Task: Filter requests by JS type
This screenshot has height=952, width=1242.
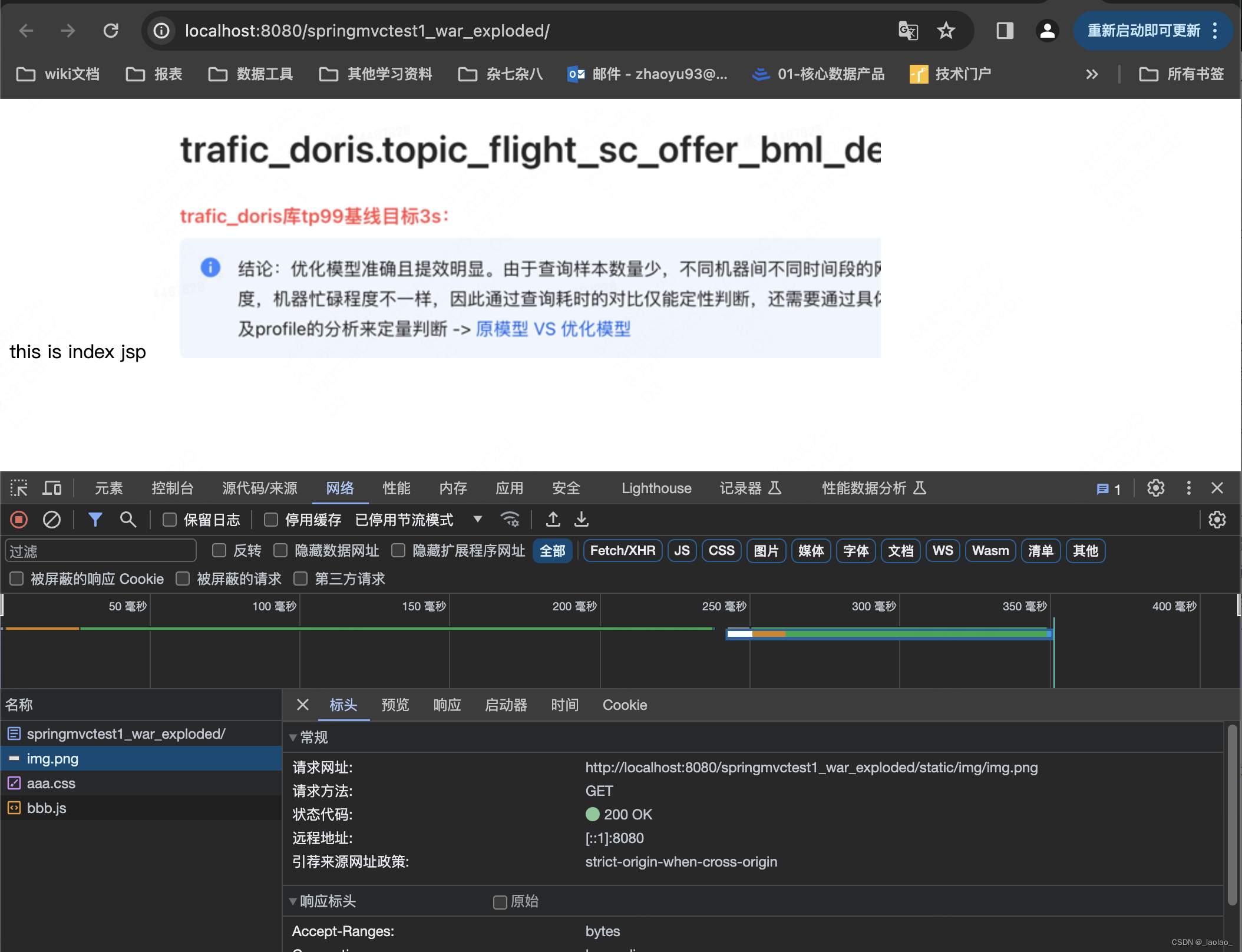Action: 682,551
